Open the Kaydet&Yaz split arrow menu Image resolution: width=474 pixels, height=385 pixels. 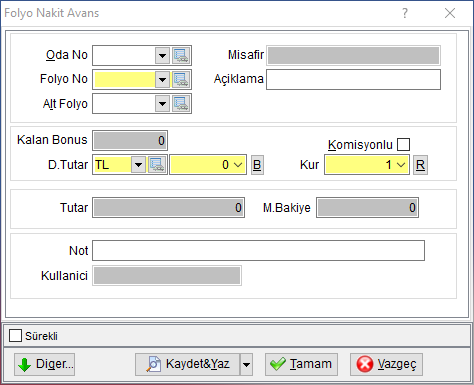246,364
